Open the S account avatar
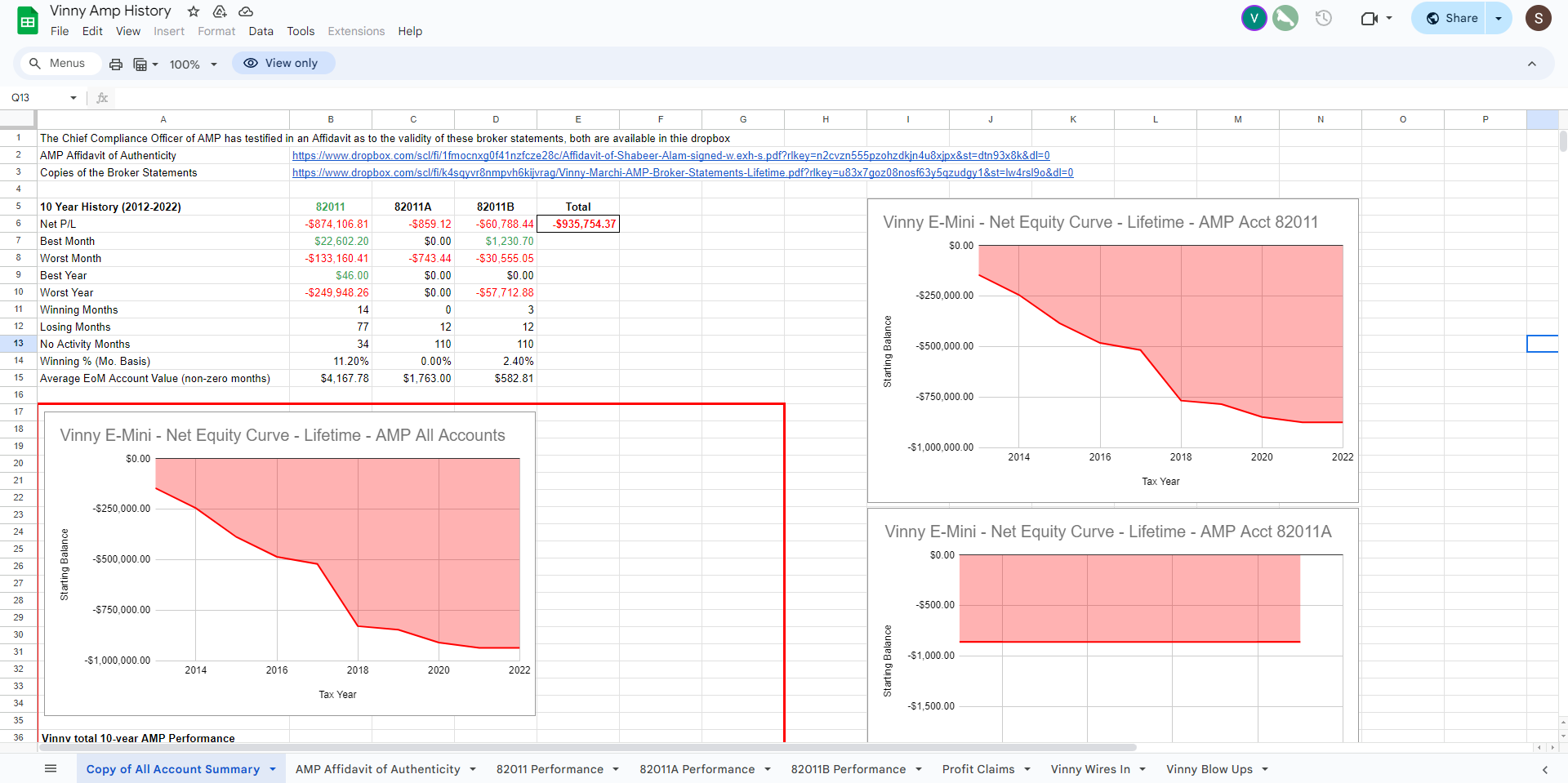 1539,18
